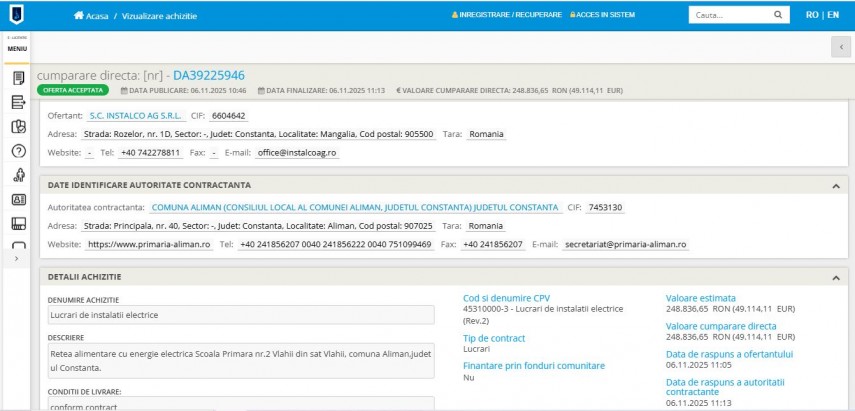Image resolution: width=855 pixels, height=411 pixels.
Task: Click in the Cauta search field
Action: 727,16
